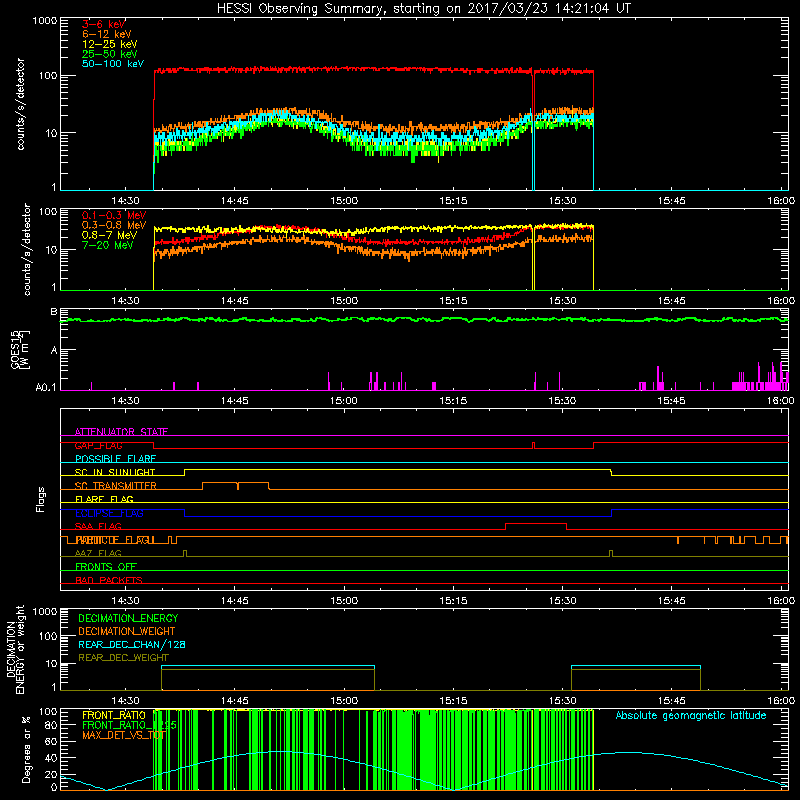The width and height of the screenshot is (800, 800).
Task: Select the SAA_FLAG label
Action: pyautogui.click(x=98, y=527)
